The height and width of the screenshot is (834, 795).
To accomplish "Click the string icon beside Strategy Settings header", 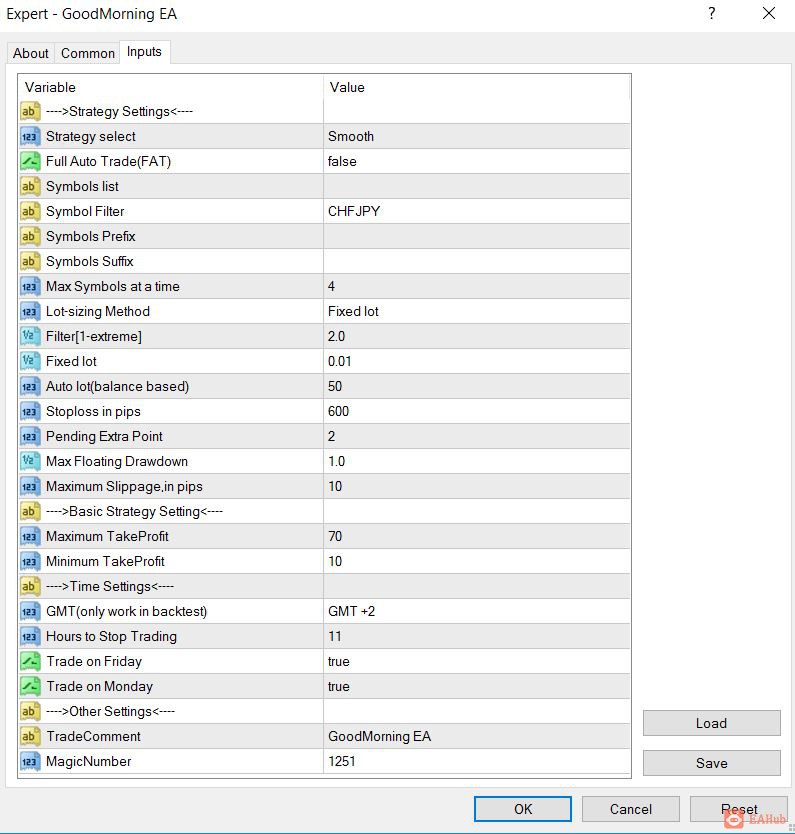I will click(30, 111).
